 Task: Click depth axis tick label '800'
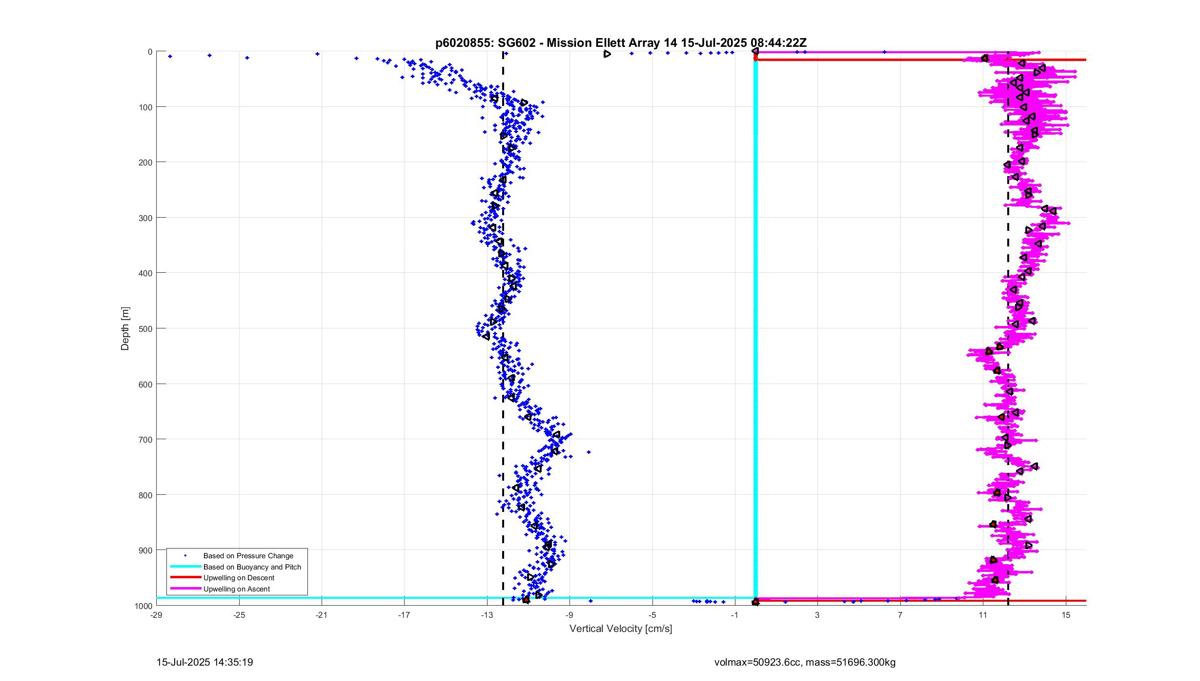pos(145,495)
